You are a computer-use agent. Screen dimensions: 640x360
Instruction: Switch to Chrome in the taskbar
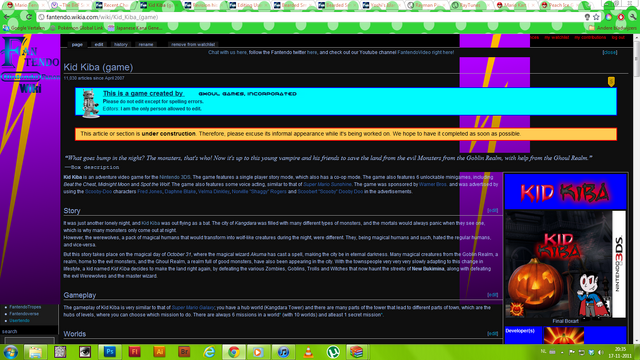pos(234,352)
